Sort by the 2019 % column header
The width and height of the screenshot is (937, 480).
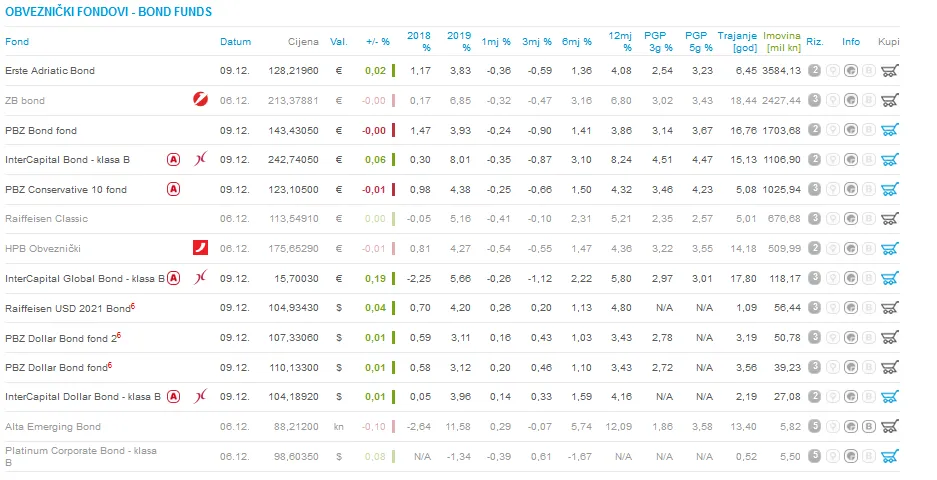tap(459, 41)
